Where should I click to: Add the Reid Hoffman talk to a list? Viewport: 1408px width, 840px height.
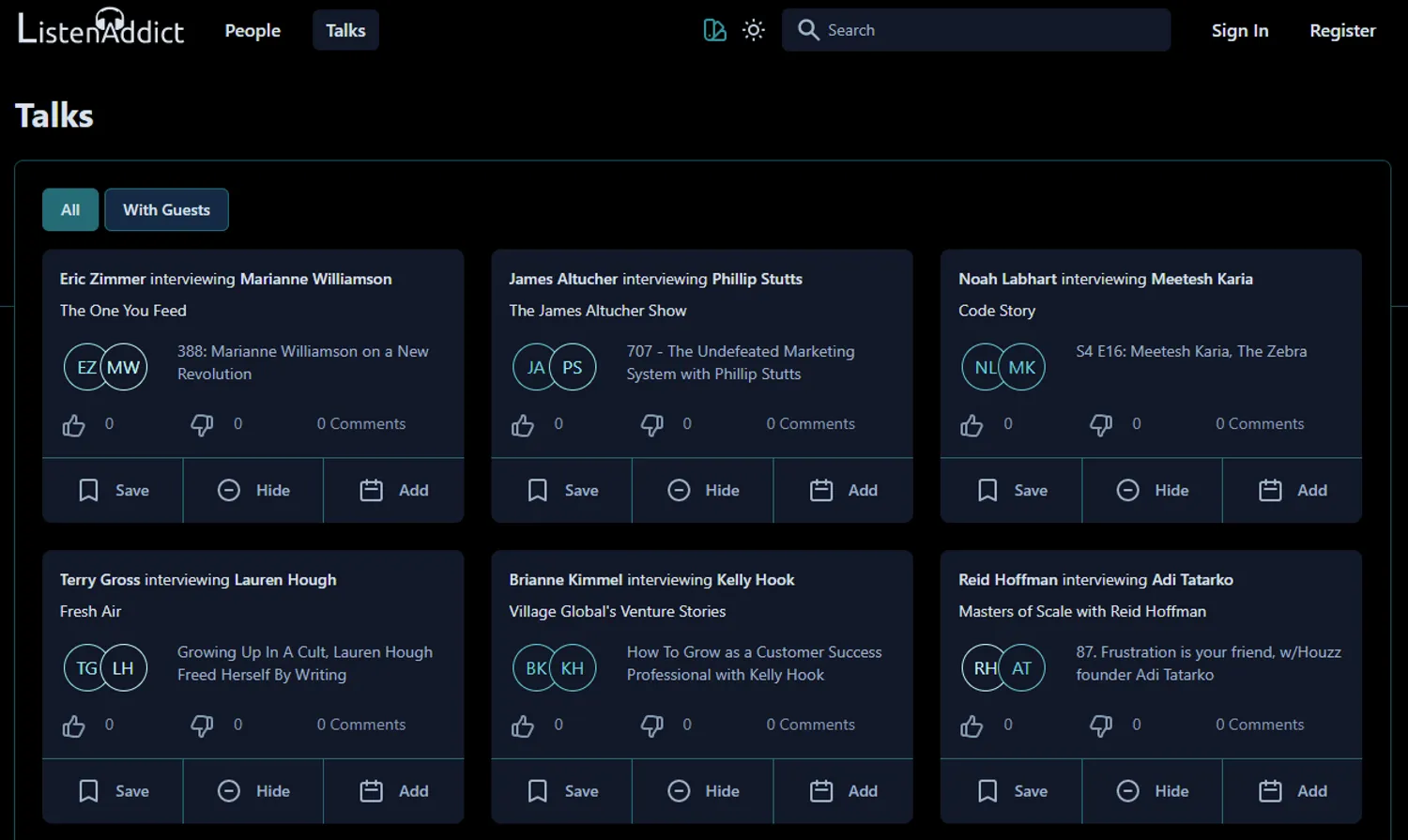(x=1293, y=791)
